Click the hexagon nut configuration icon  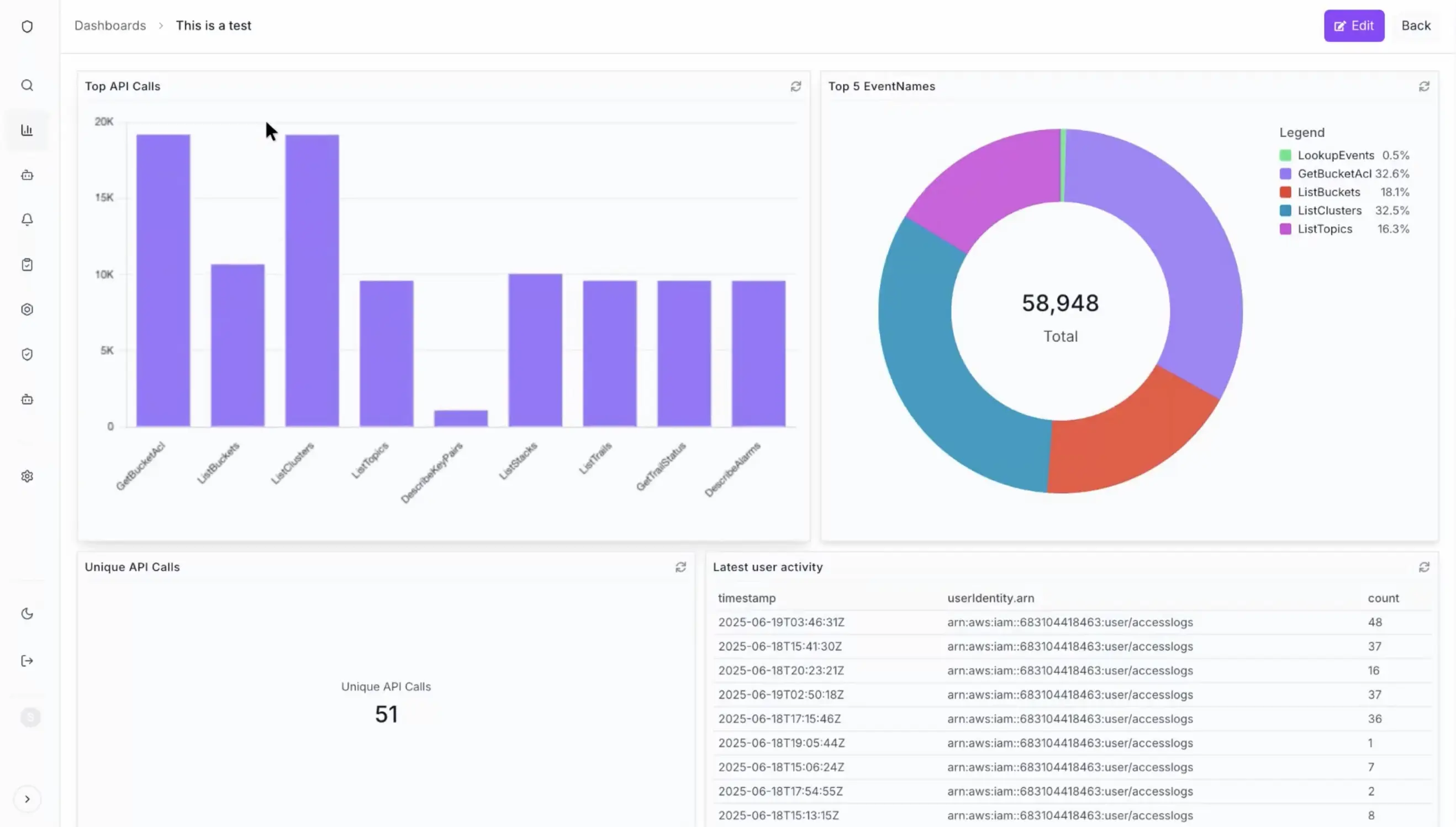[27, 309]
